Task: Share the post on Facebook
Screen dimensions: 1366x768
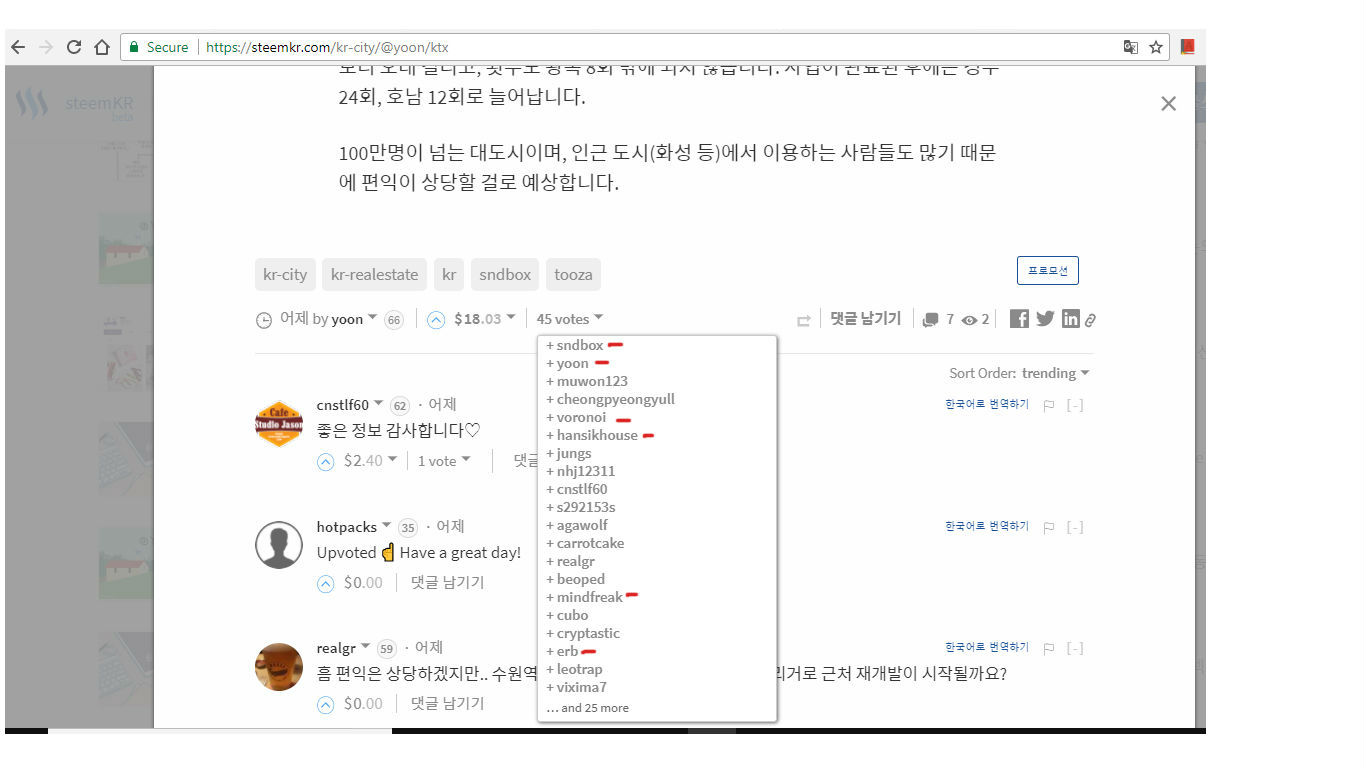Action: pyautogui.click(x=1018, y=318)
